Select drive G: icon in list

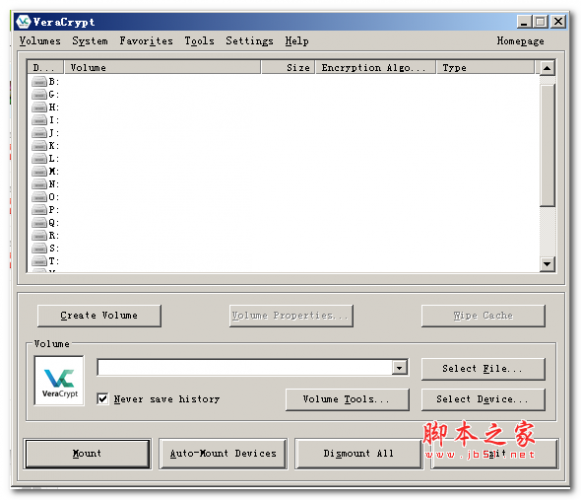tap(39, 94)
